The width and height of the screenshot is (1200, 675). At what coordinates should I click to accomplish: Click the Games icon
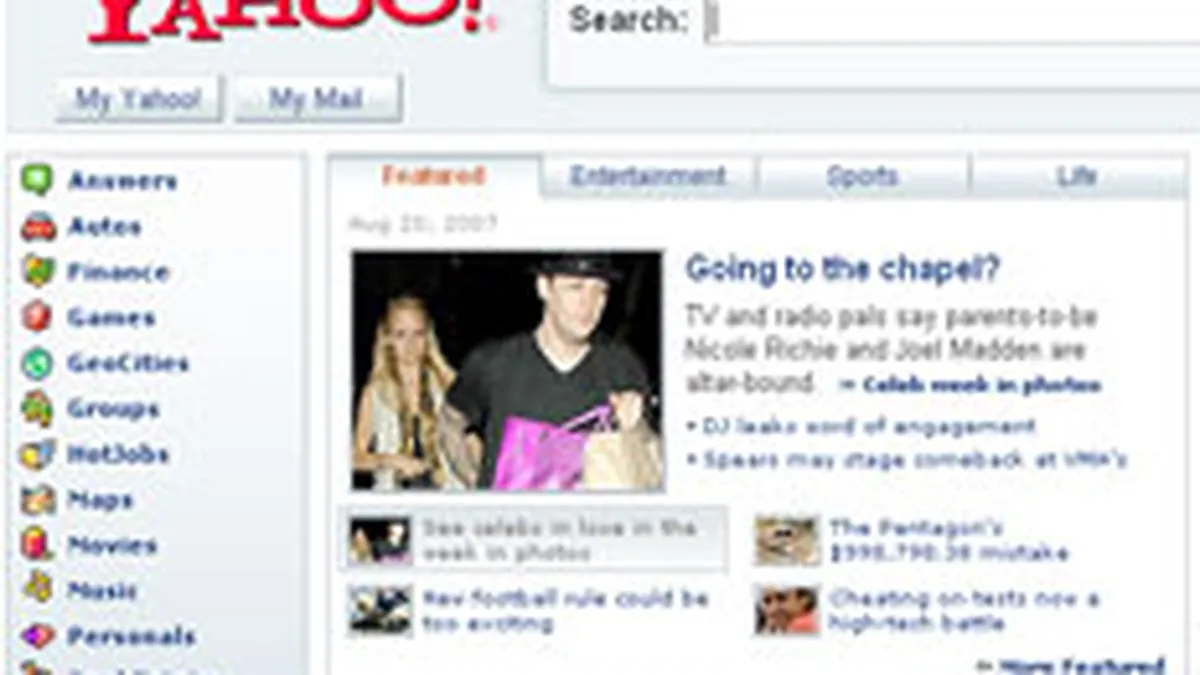(38, 317)
